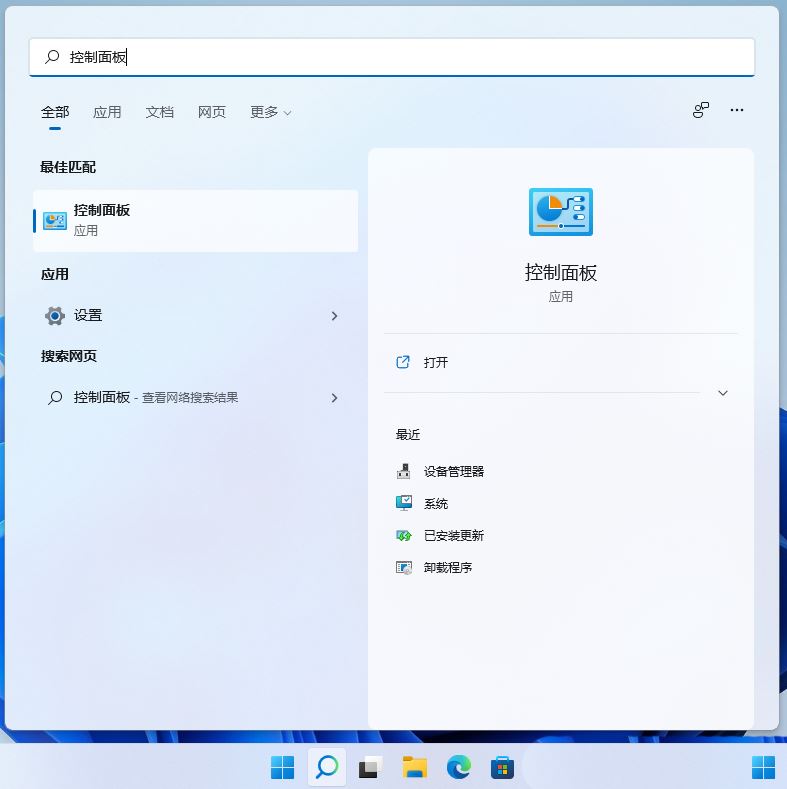Switch to the 应用 filter tab

pyautogui.click(x=107, y=112)
